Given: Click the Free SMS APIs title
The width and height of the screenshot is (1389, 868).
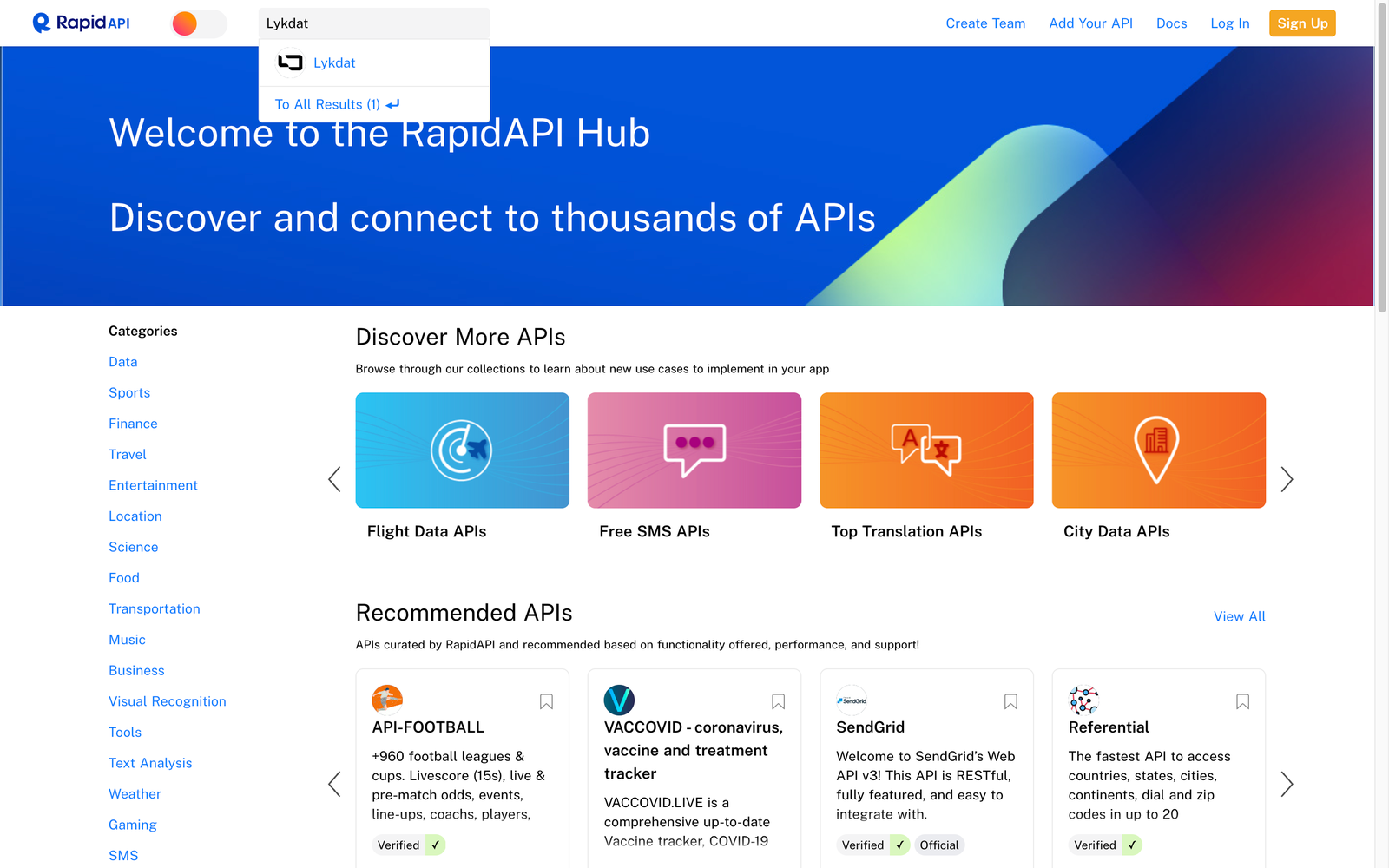Looking at the screenshot, I should tap(655, 531).
